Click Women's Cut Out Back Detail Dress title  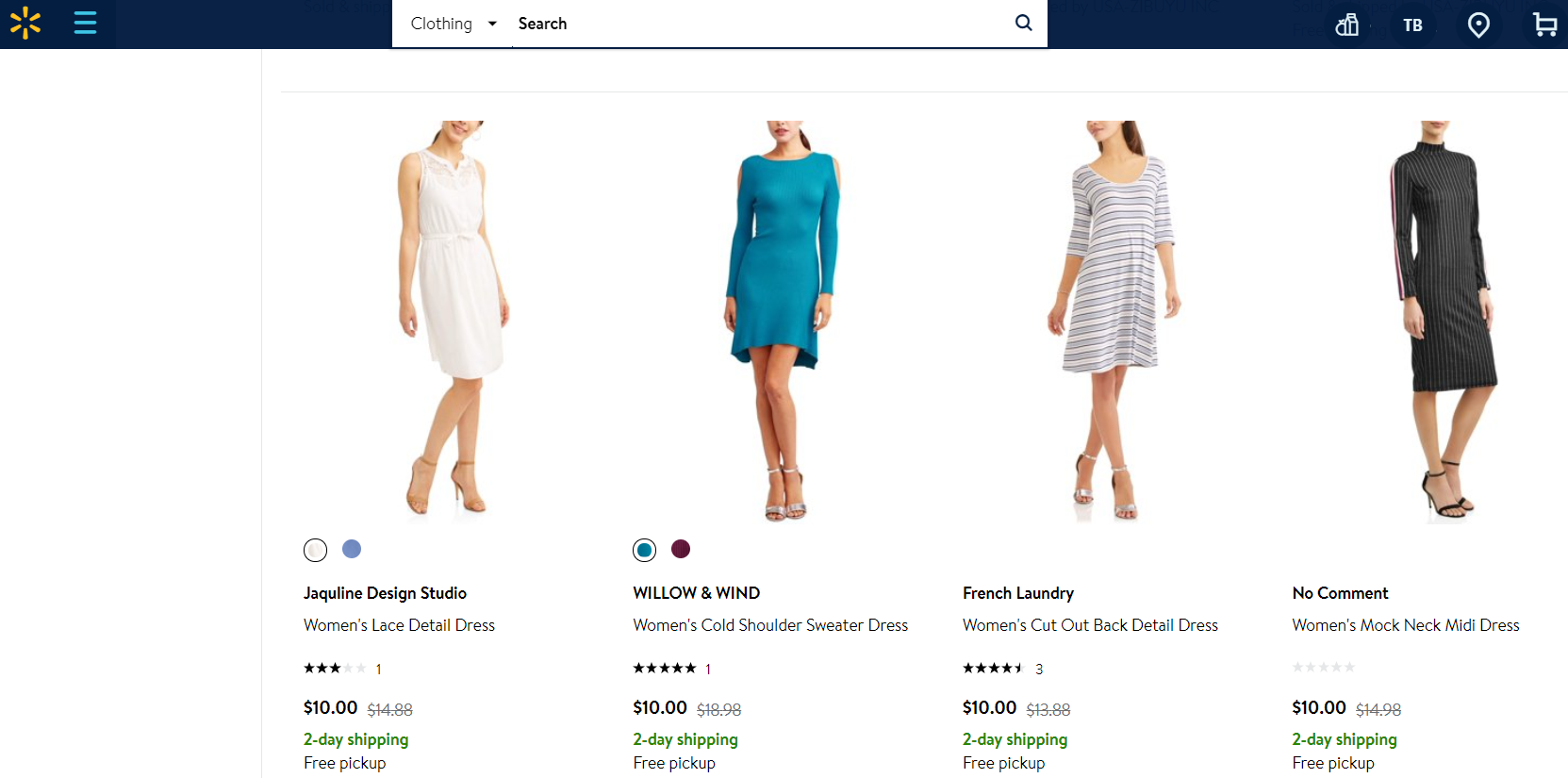point(1090,625)
